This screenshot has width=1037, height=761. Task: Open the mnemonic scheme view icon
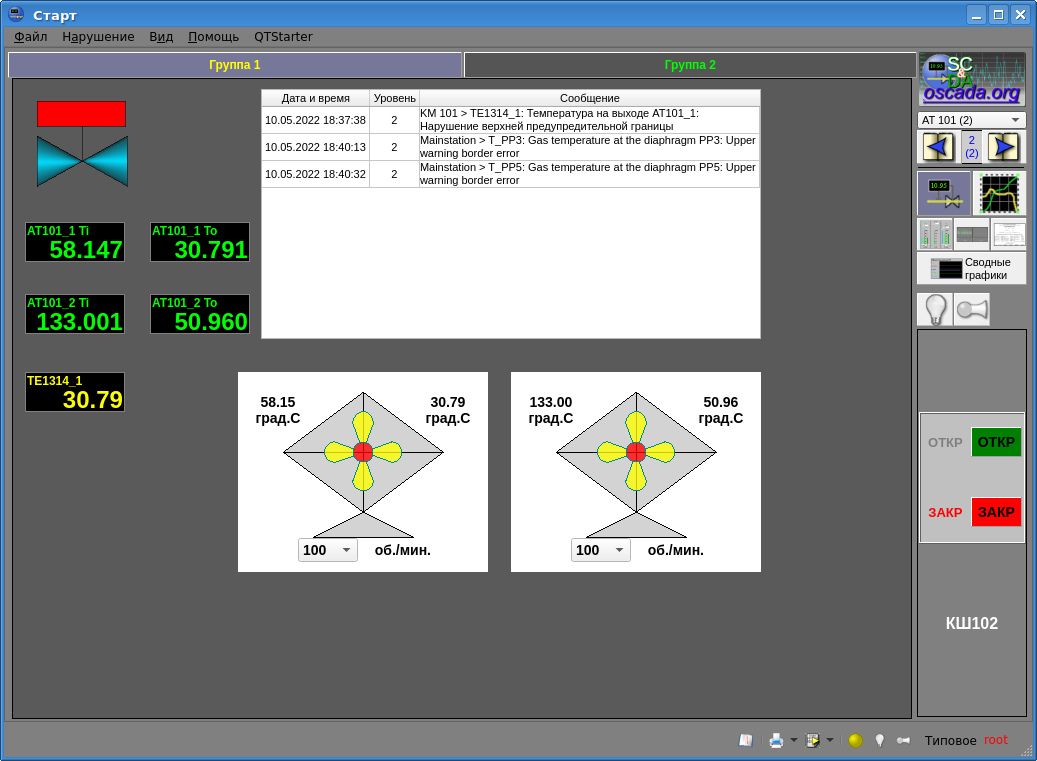click(x=944, y=194)
